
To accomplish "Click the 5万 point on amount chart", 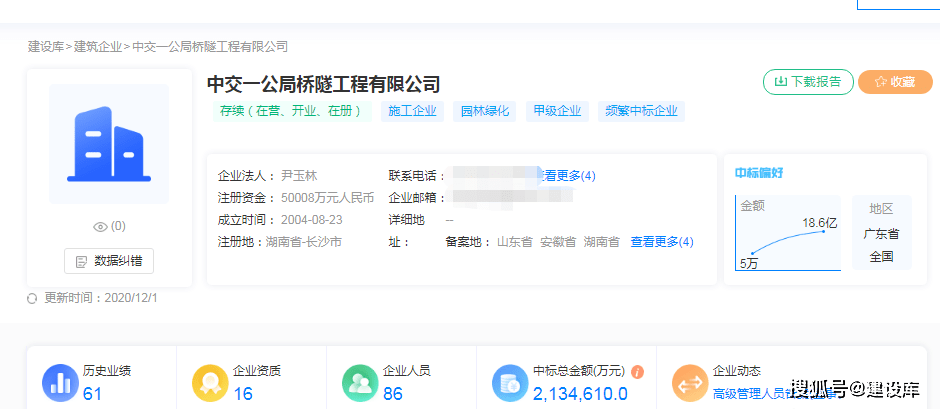I will [x=752, y=253].
